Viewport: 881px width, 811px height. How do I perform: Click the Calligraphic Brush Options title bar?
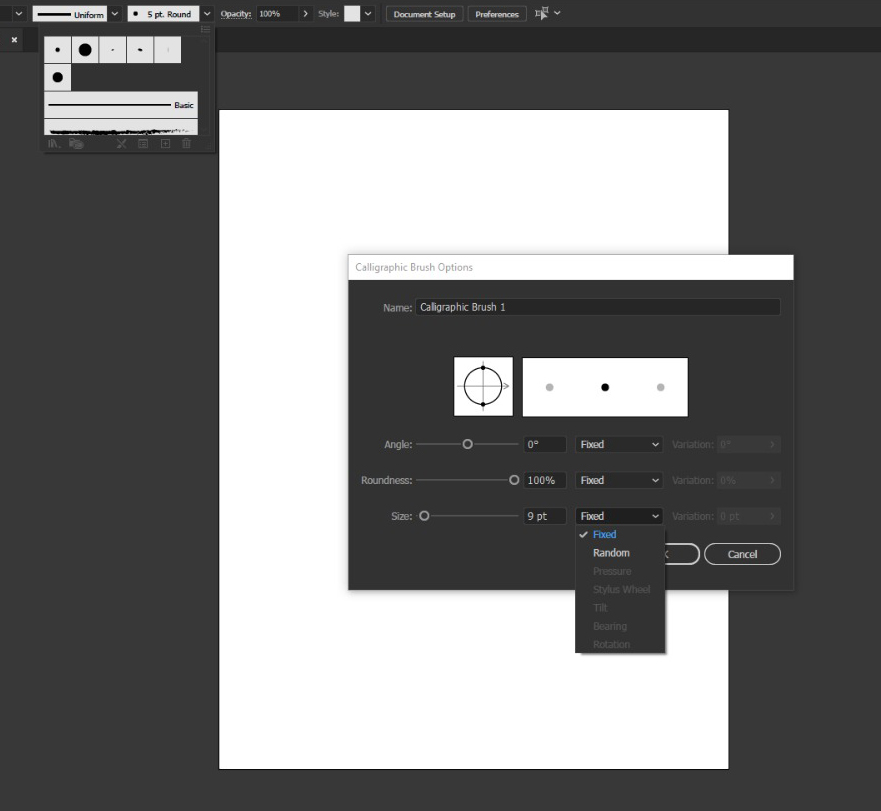(571, 268)
